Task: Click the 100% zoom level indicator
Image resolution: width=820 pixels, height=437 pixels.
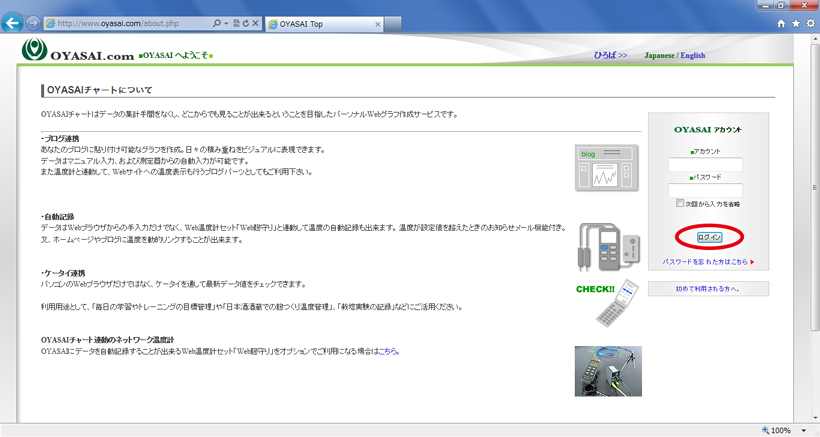Action: [x=777, y=431]
